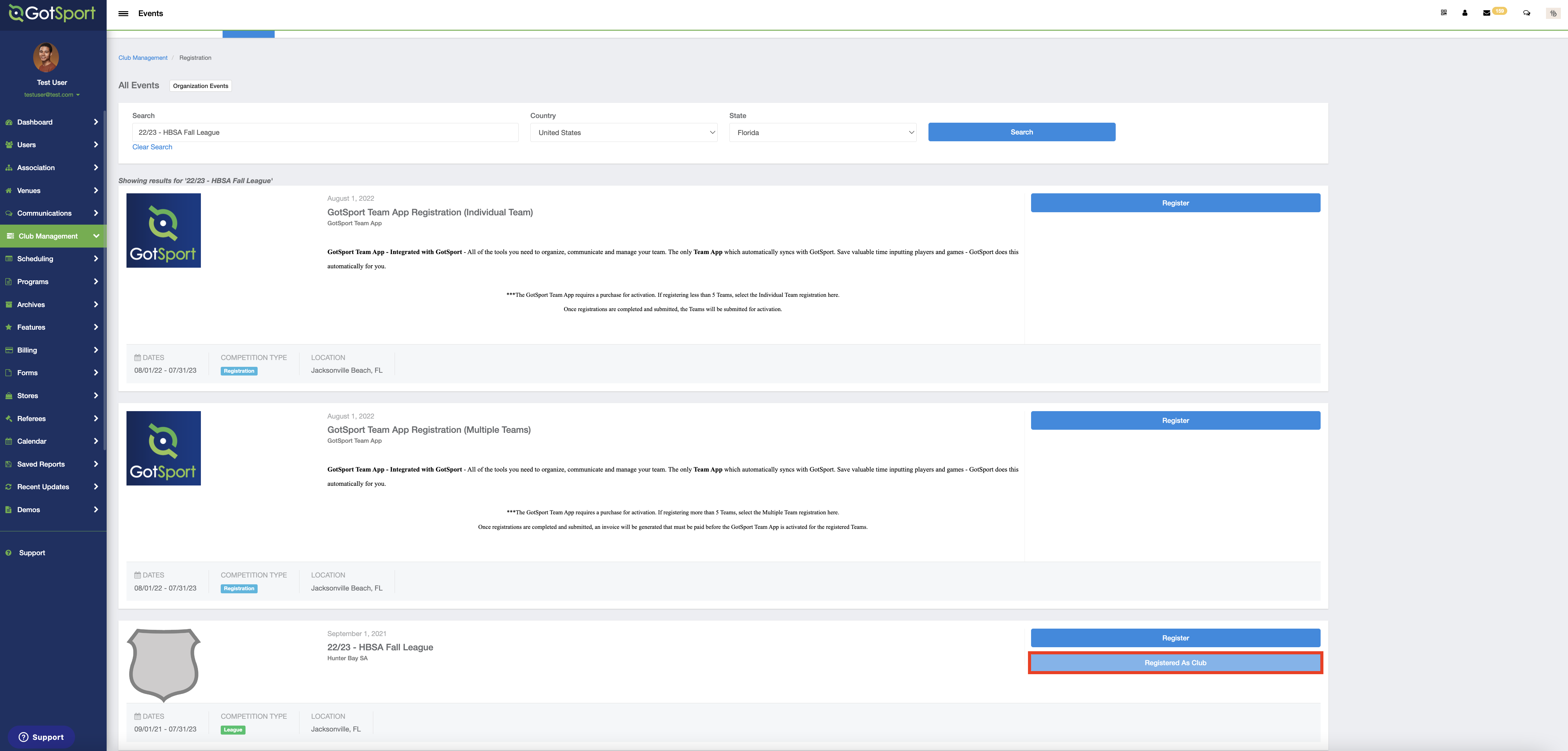Click the GotSport logo in sidebar
Viewport: 1568px width, 751px height.
coord(52,13)
